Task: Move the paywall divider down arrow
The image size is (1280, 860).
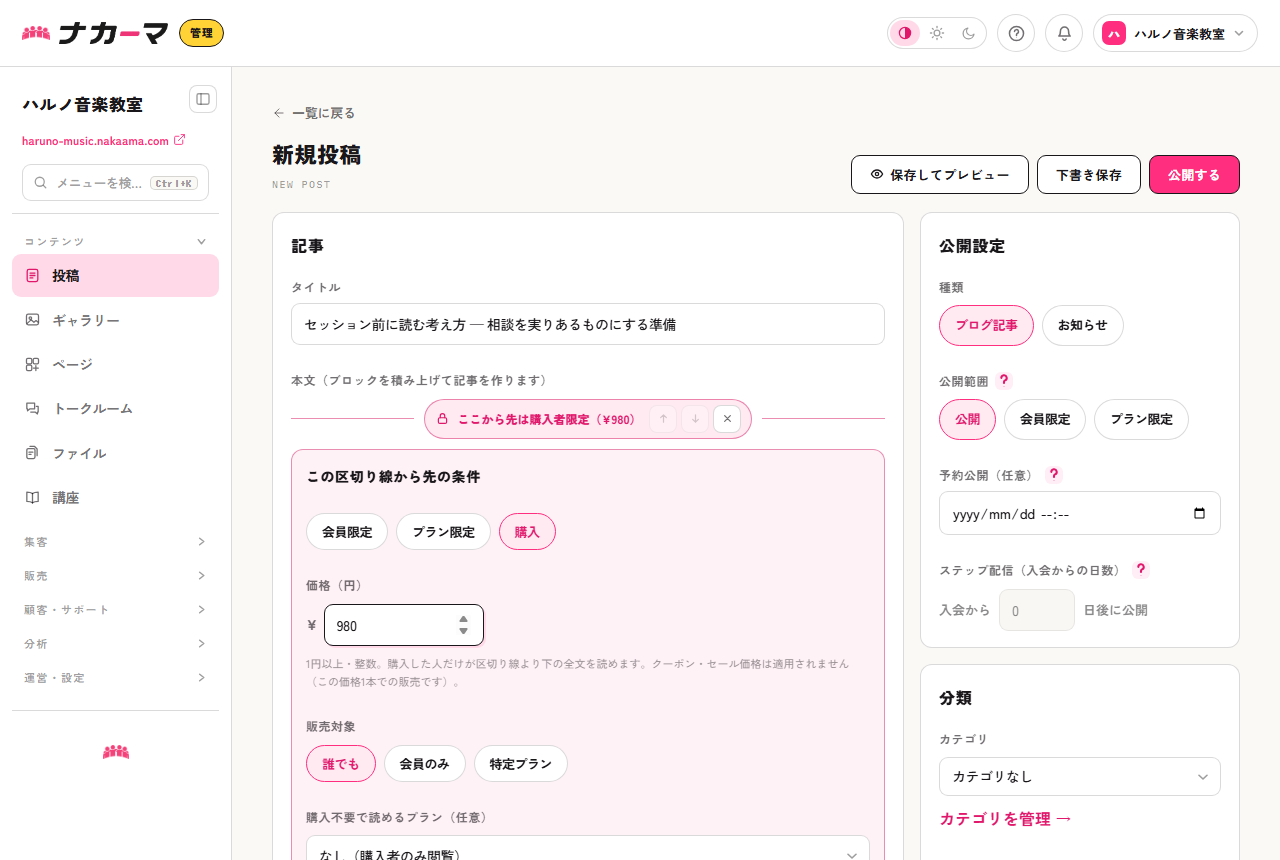Action: (695, 419)
